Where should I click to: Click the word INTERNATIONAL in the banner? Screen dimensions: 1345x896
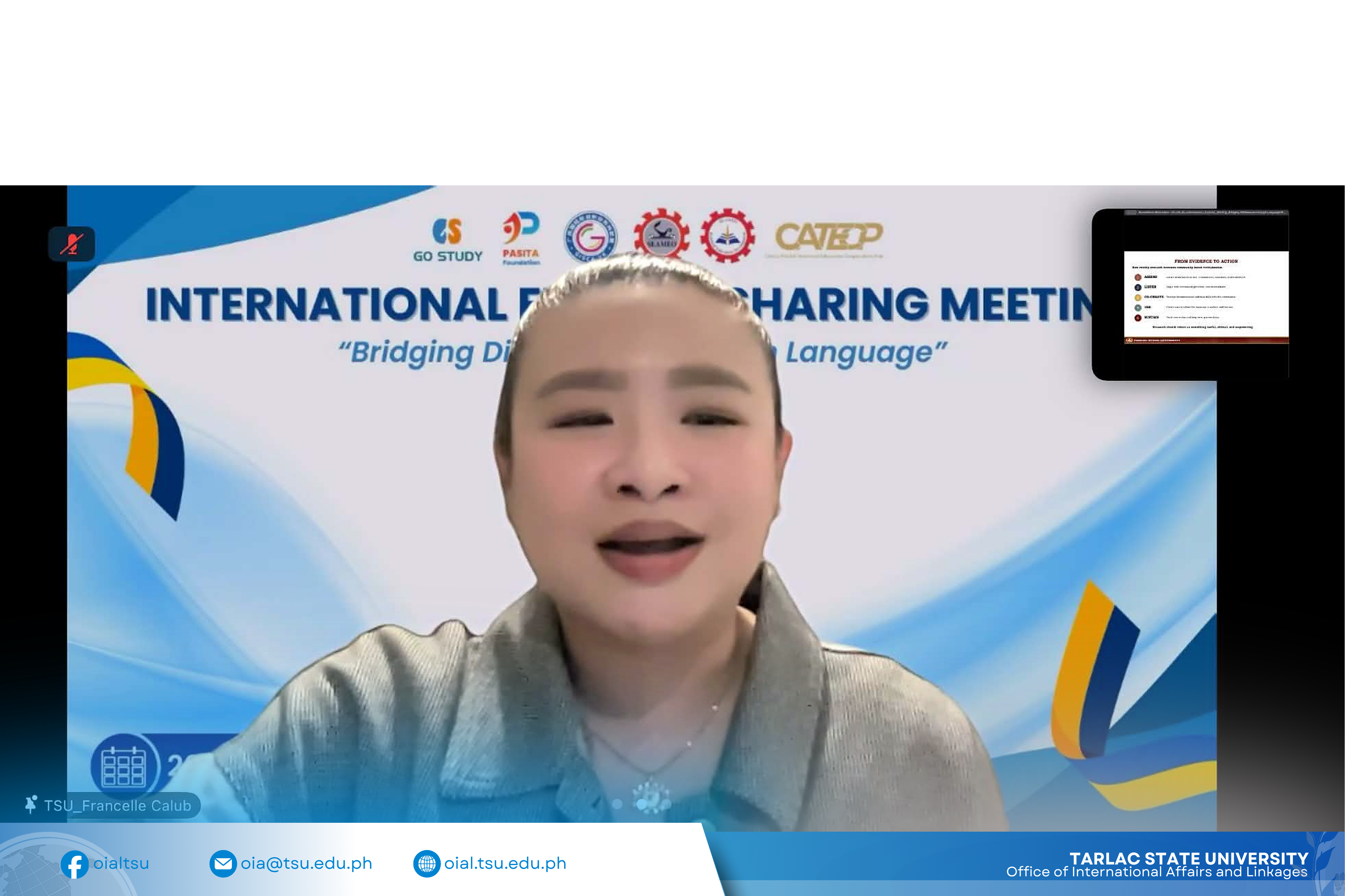pos(326,304)
